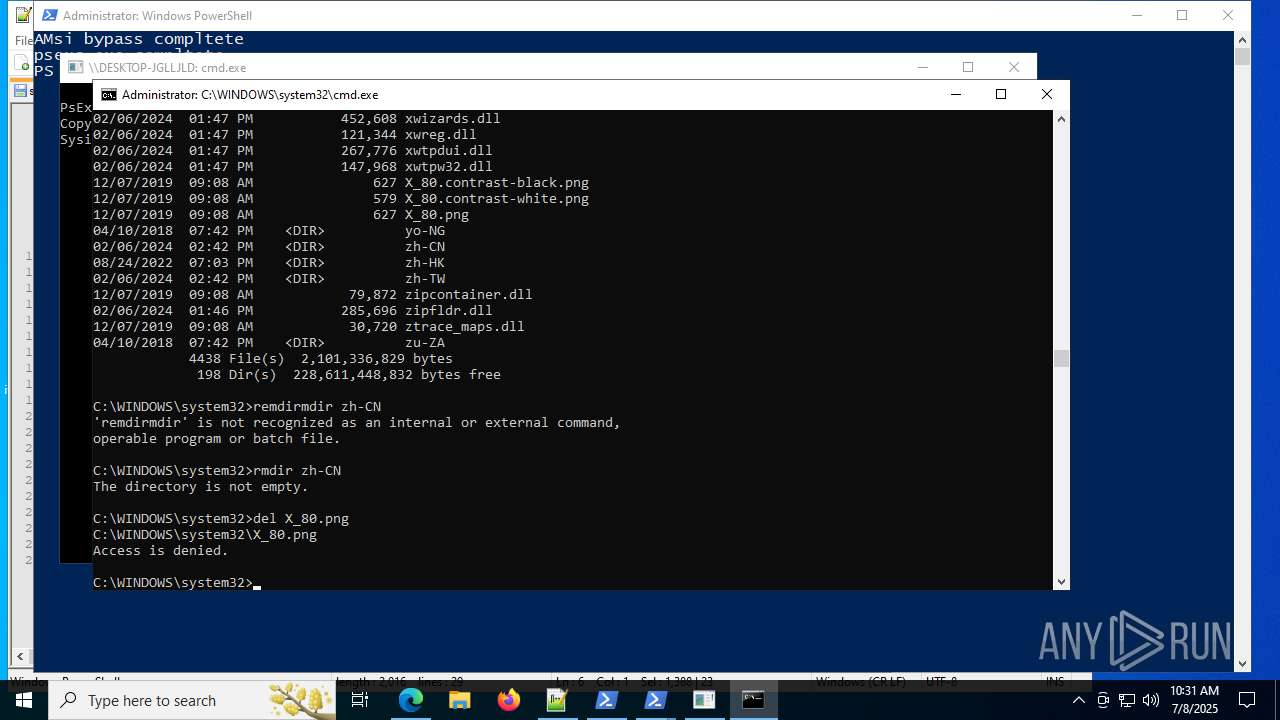Click 'remdirmdir zh-CN' command line
Image resolution: width=1280 pixels, height=720 pixels.
pyautogui.click(x=237, y=406)
